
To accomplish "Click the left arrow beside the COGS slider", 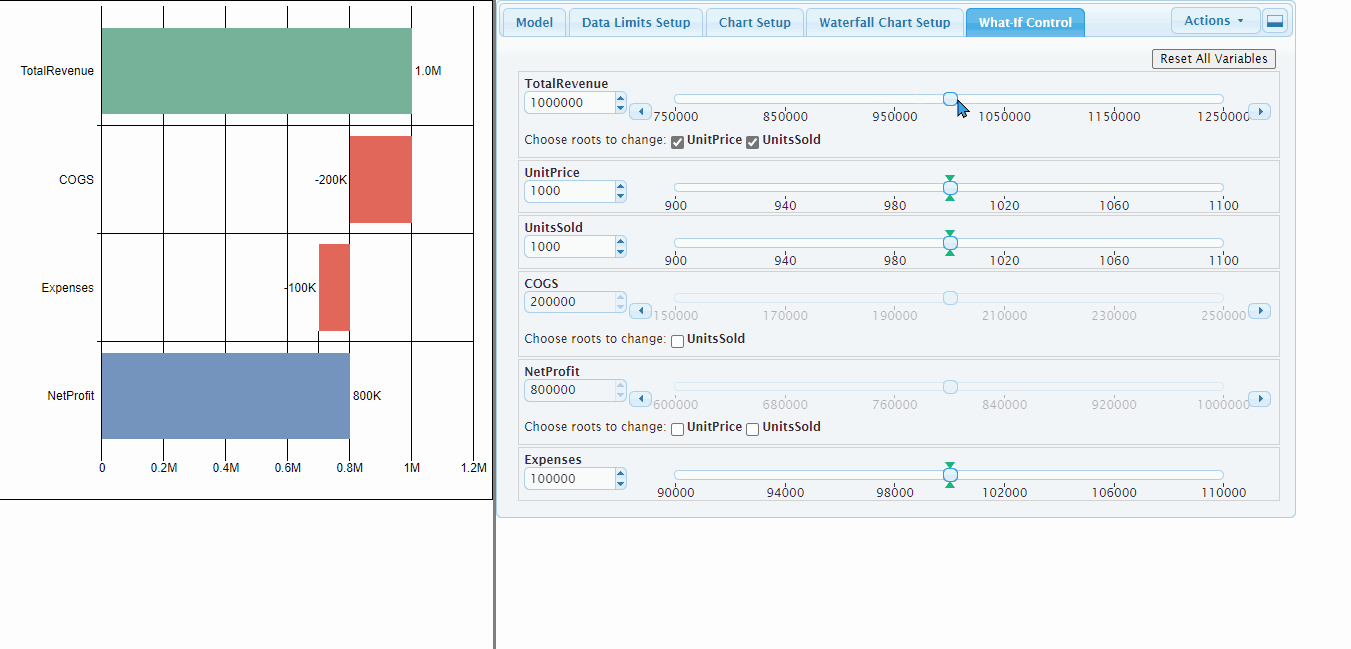I will coord(641,311).
